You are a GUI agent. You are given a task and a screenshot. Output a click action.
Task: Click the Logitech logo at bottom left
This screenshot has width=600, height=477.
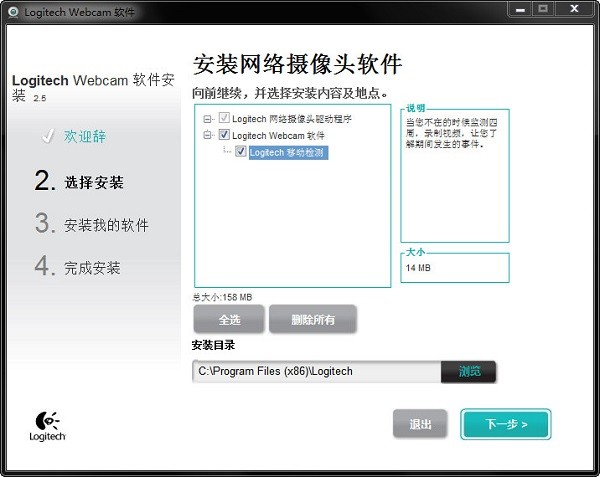(47, 426)
